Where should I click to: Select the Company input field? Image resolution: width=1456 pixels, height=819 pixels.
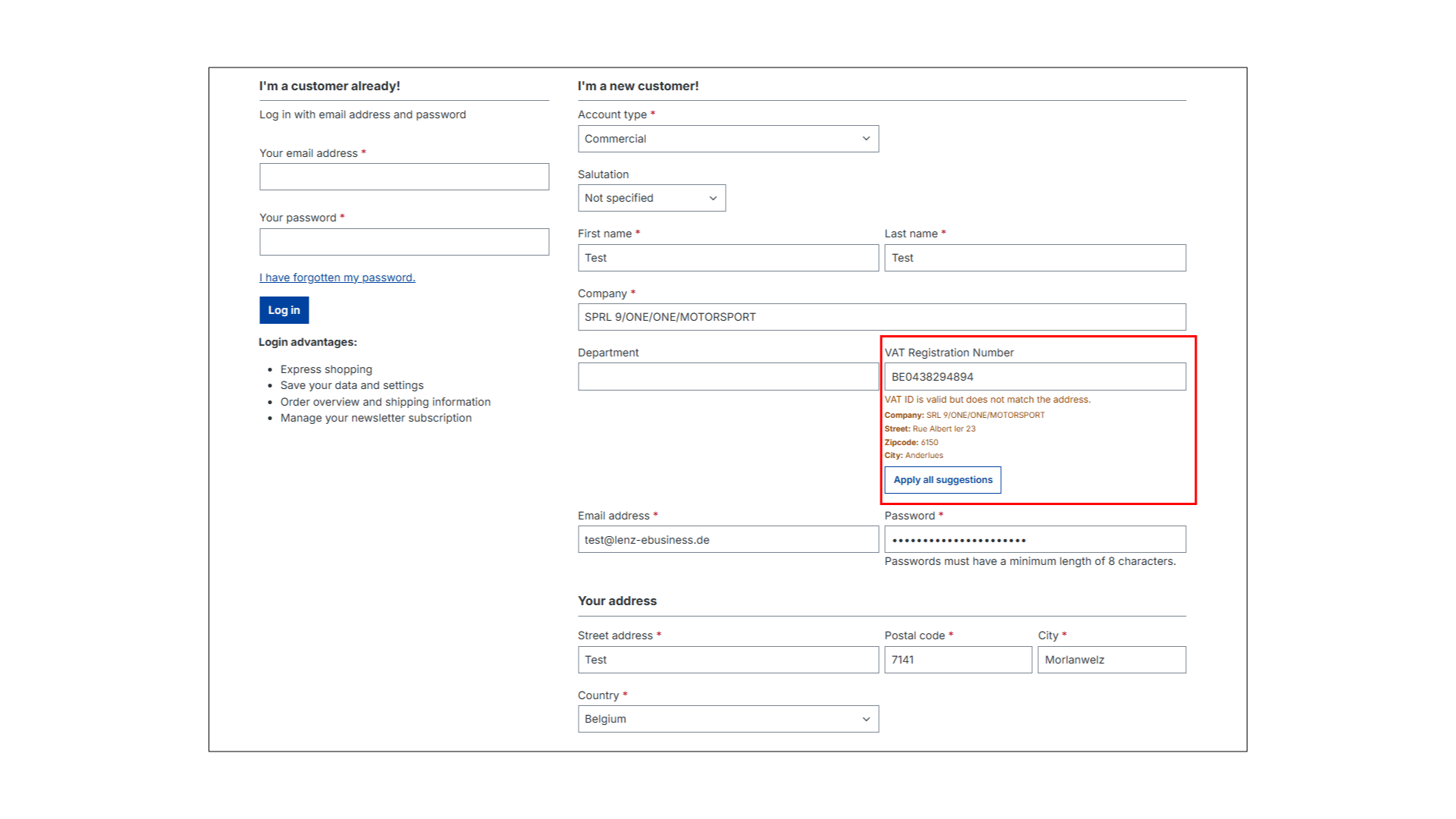[x=881, y=317]
